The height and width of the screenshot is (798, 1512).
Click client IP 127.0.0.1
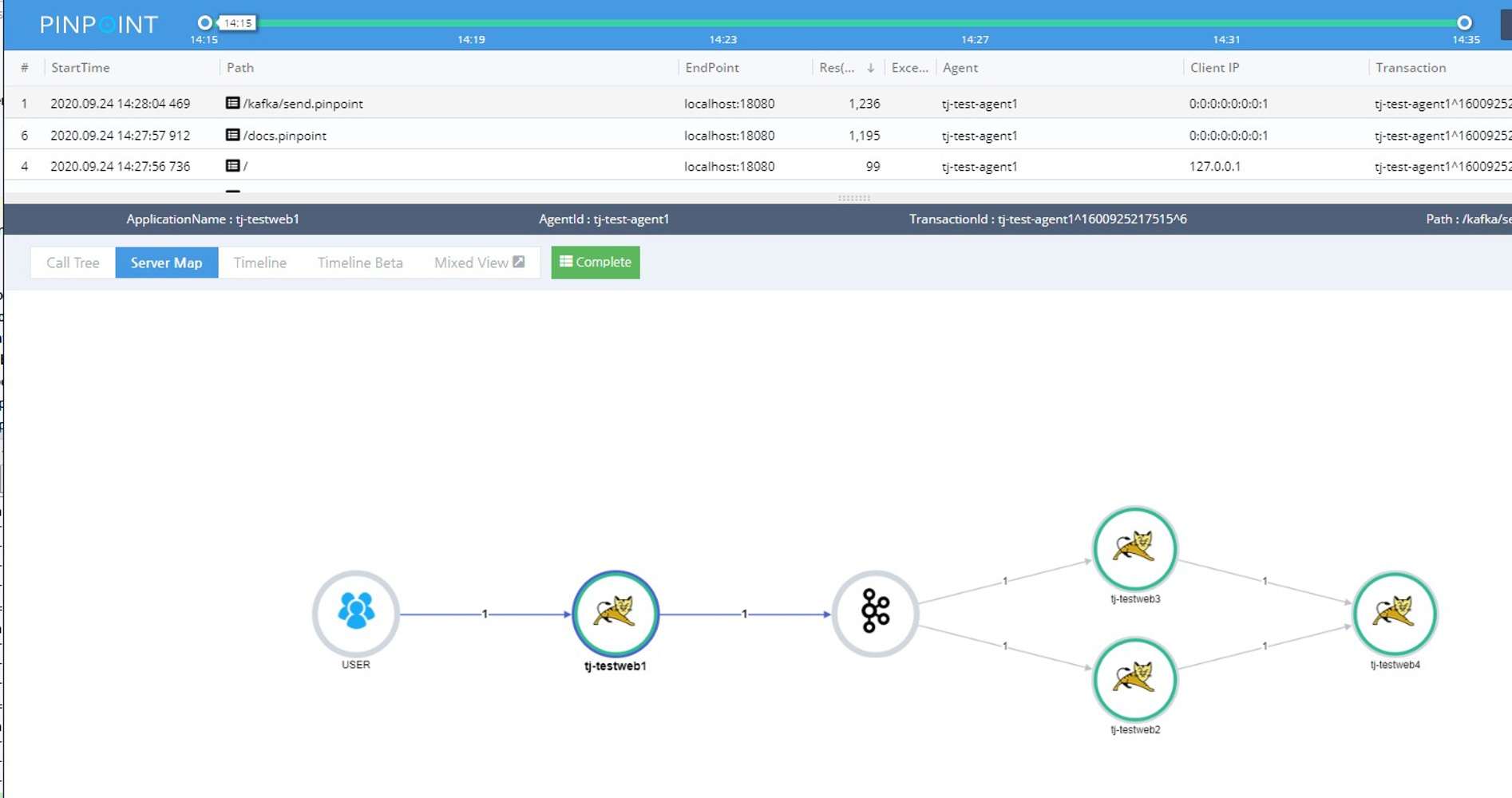pyautogui.click(x=1215, y=167)
